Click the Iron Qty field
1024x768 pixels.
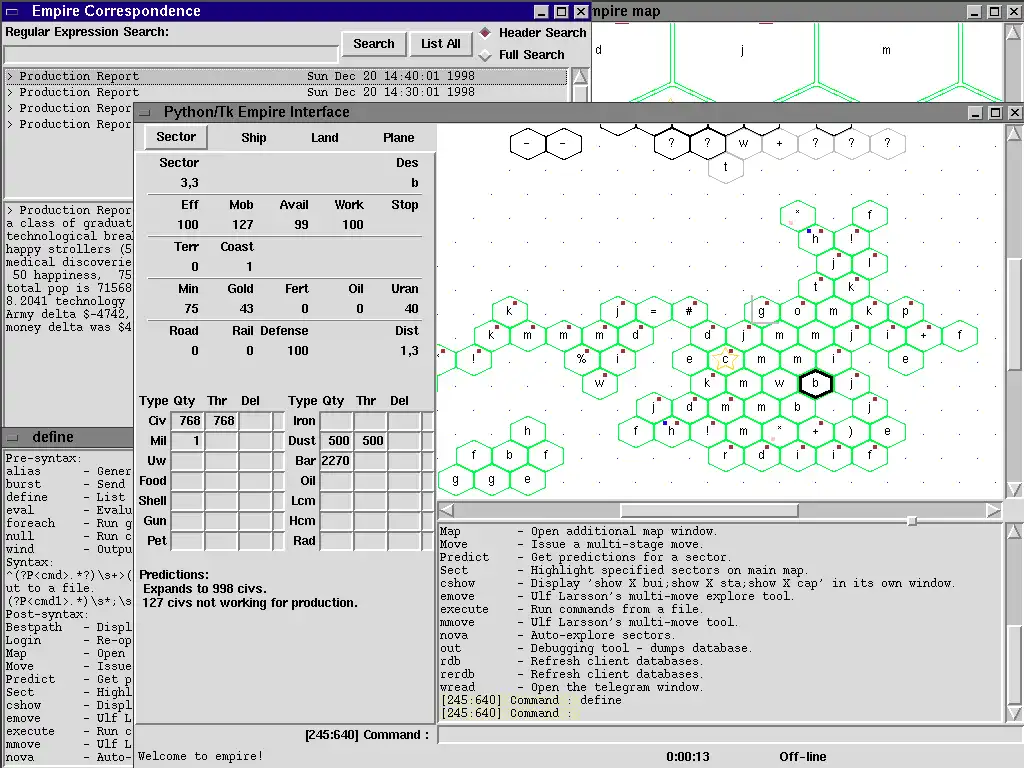pyautogui.click(x=336, y=421)
